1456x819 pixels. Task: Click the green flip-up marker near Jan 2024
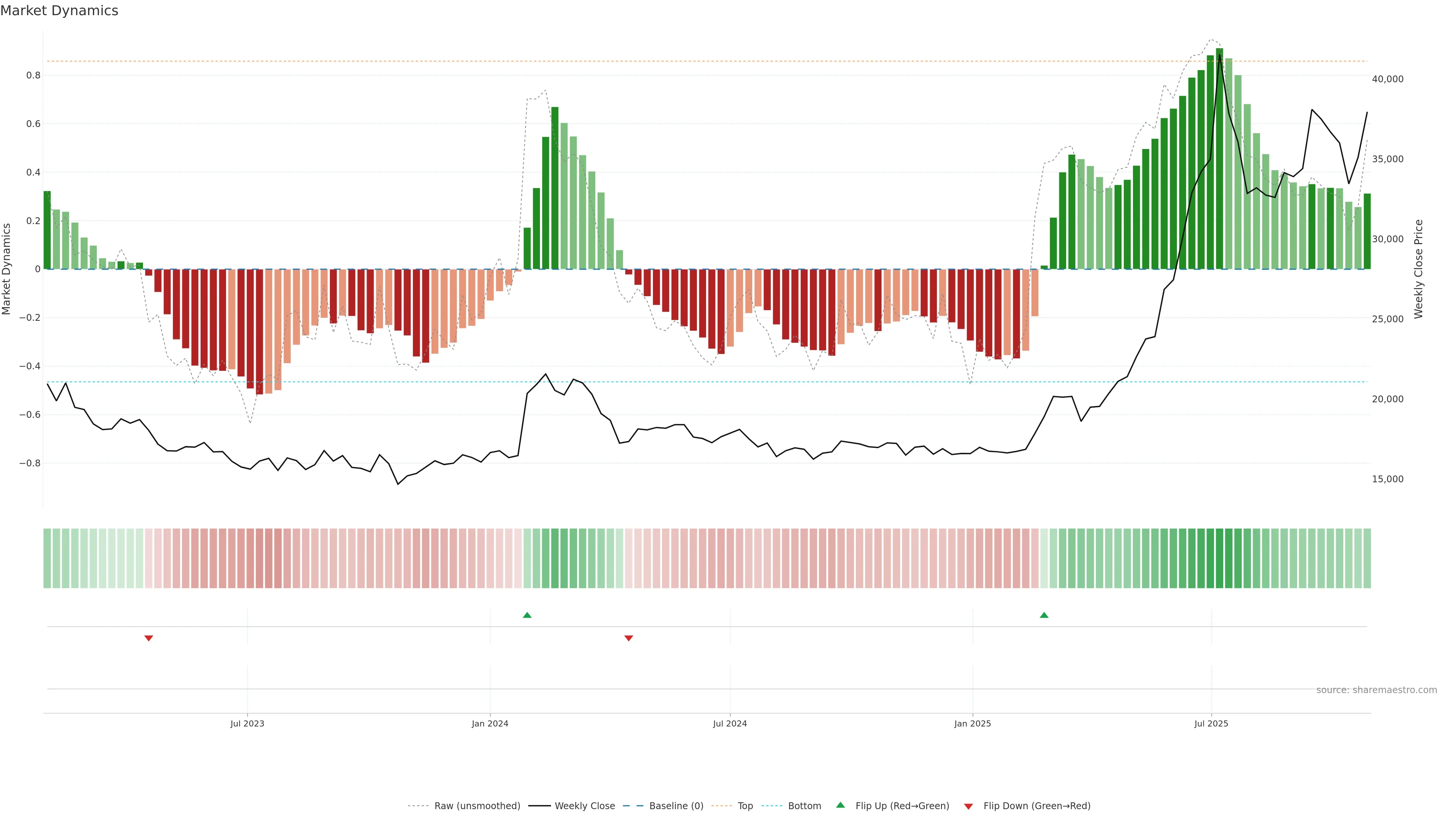click(527, 615)
